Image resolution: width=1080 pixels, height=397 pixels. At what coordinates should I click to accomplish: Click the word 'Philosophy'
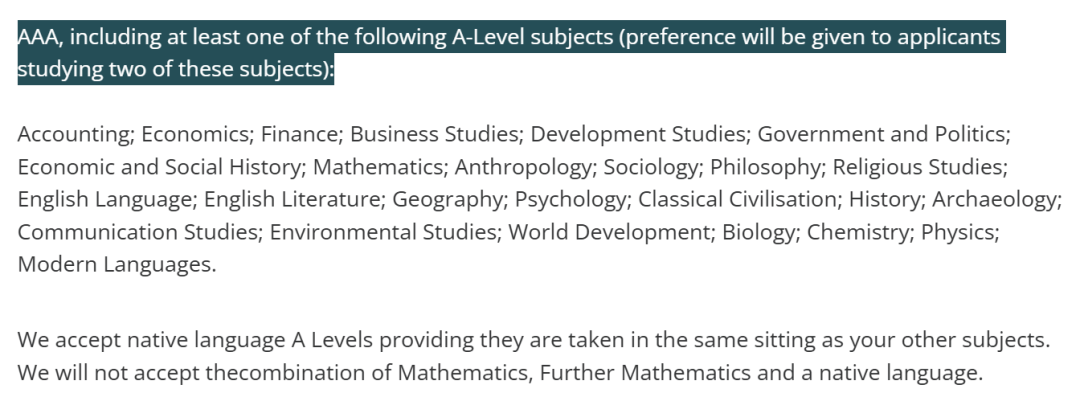click(x=765, y=167)
